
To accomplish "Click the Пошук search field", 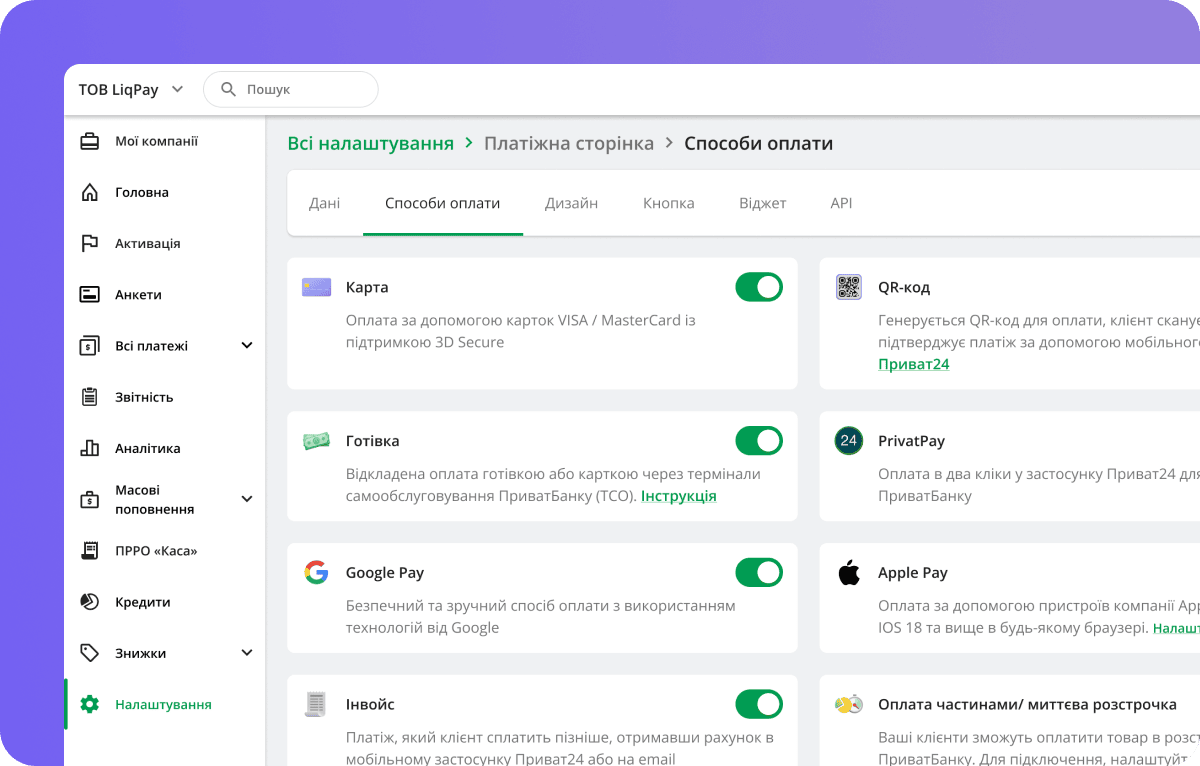I will click(x=300, y=89).
